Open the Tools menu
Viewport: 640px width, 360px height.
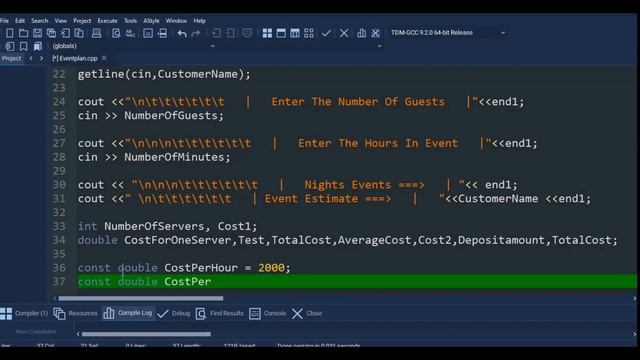point(130,21)
